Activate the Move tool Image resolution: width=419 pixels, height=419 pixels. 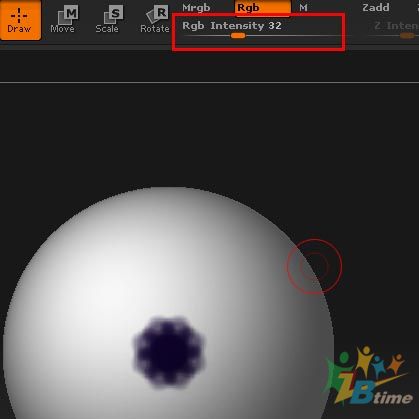tap(63, 20)
